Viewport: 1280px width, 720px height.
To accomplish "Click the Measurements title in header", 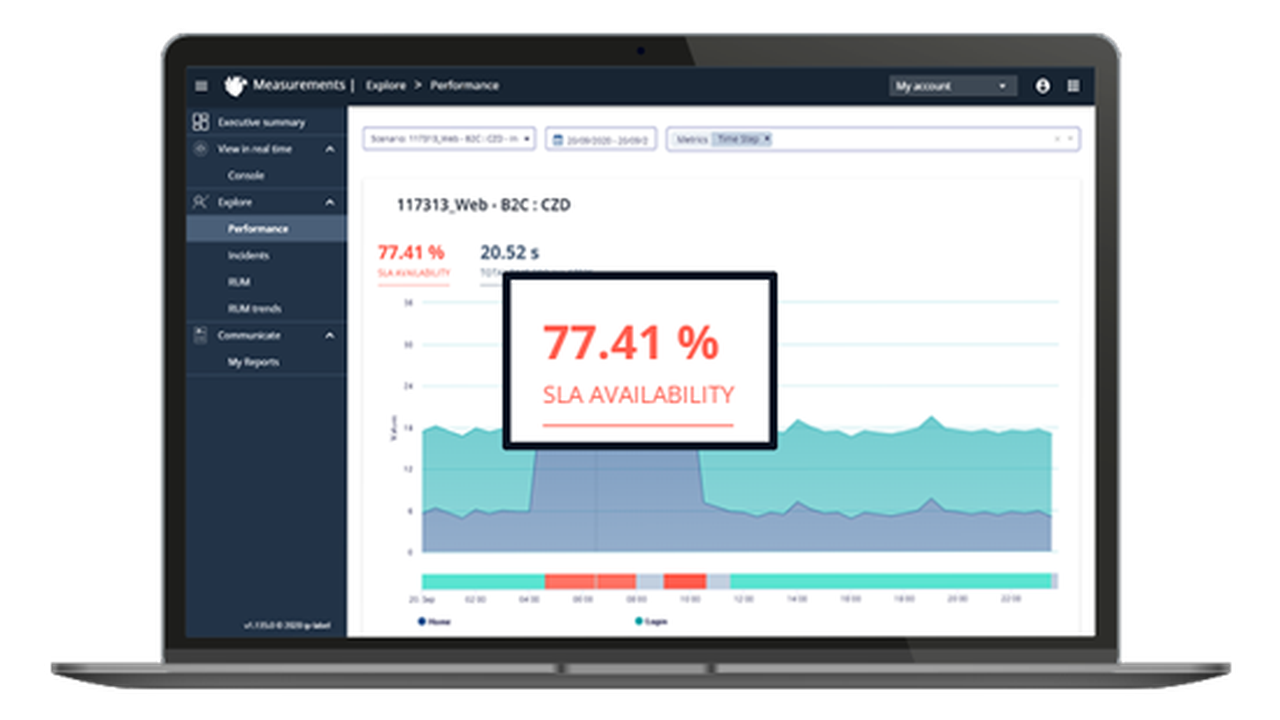I will (x=298, y=86).
